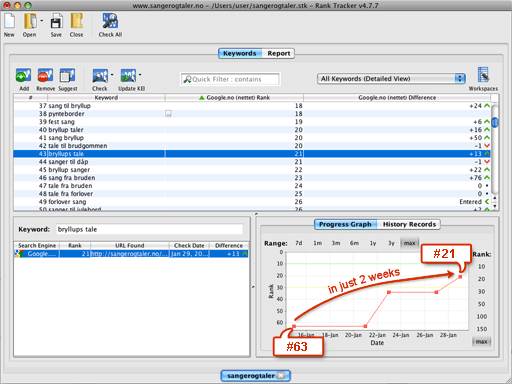This screenshot has height=384, width=512.
Task: Set graph range to 3y
Action: click(x=391, y=243)
